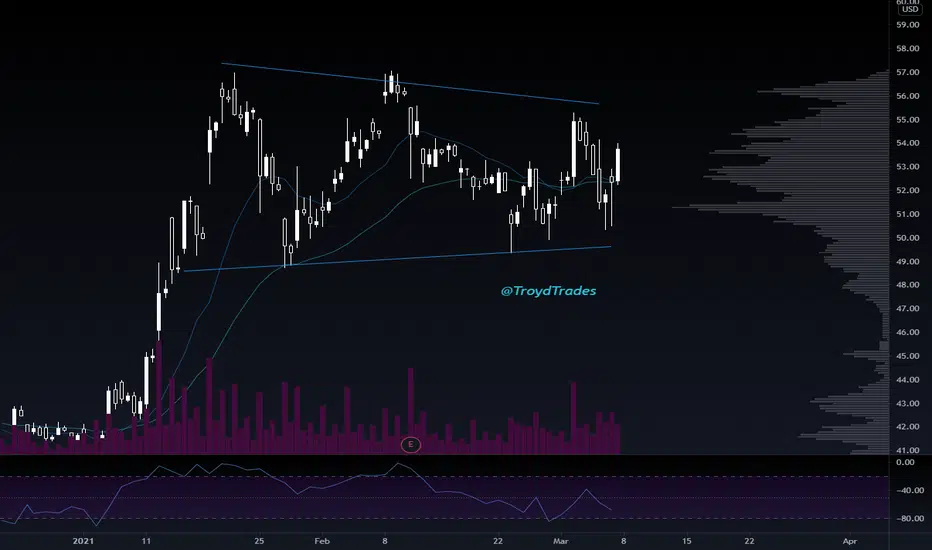Click the 11 date axis label
This screenshot has height=550, width=932.
click(146, 541)
